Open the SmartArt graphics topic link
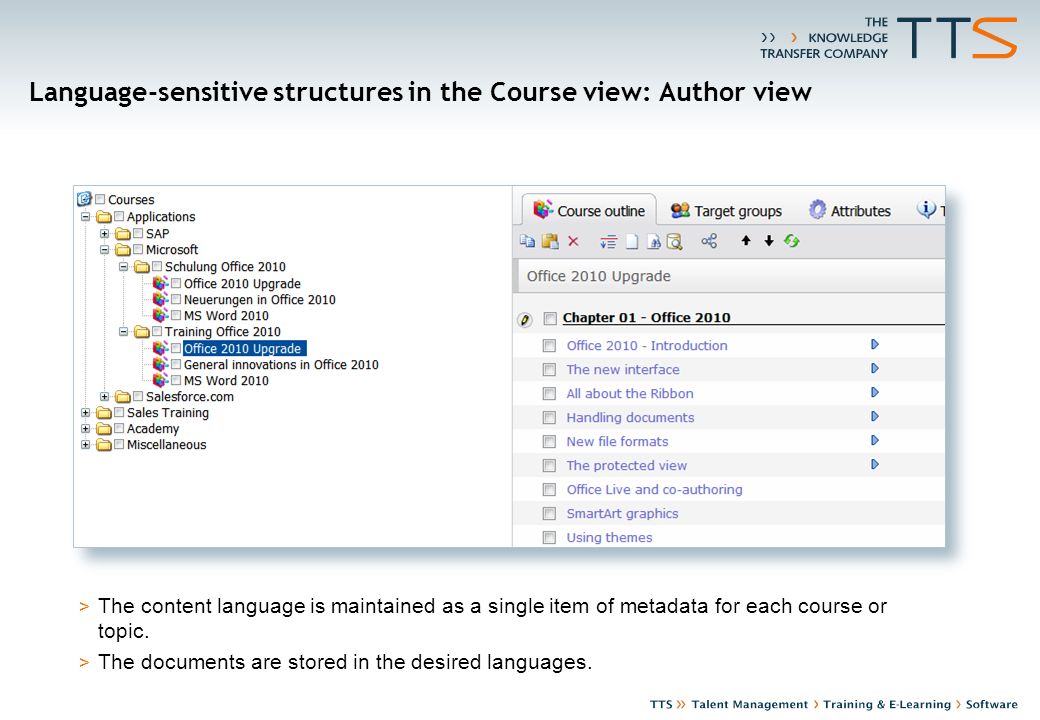 tap(622, 513)
